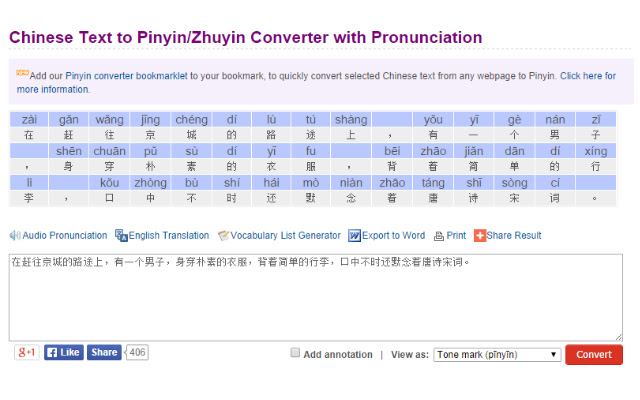The width and height of the screenshot is (640, 400).
Task: Open the Vocabulary List Generator link
Action: point(285,236)
